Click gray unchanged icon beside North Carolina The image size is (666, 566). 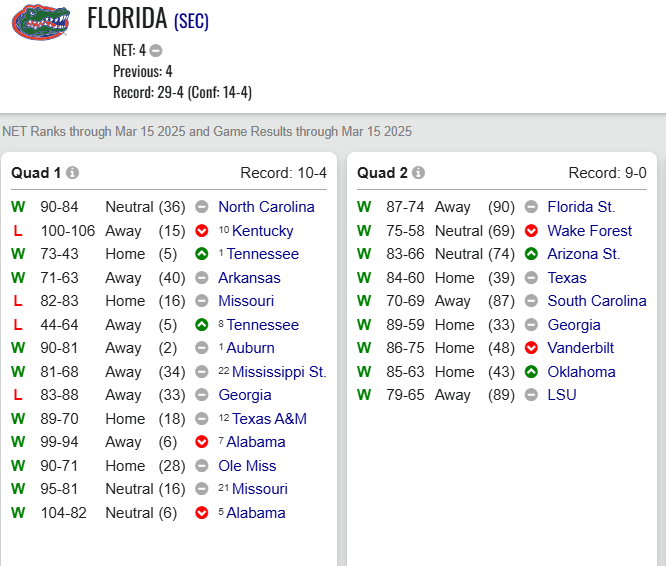pos(202,207)
